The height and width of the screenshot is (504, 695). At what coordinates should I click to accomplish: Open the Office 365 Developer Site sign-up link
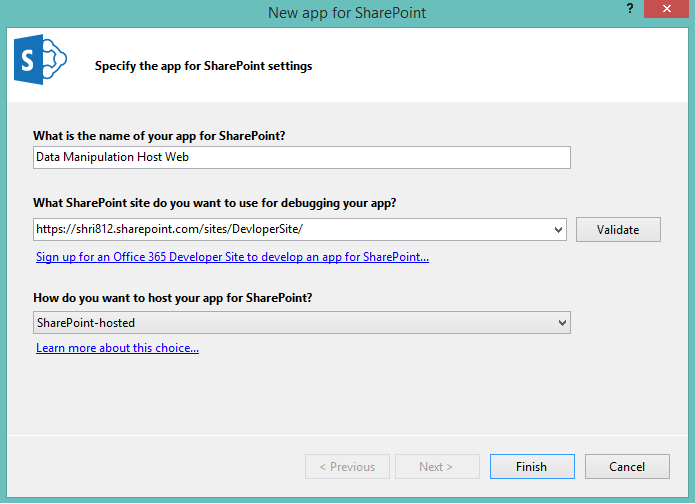(x=232, y=257)
